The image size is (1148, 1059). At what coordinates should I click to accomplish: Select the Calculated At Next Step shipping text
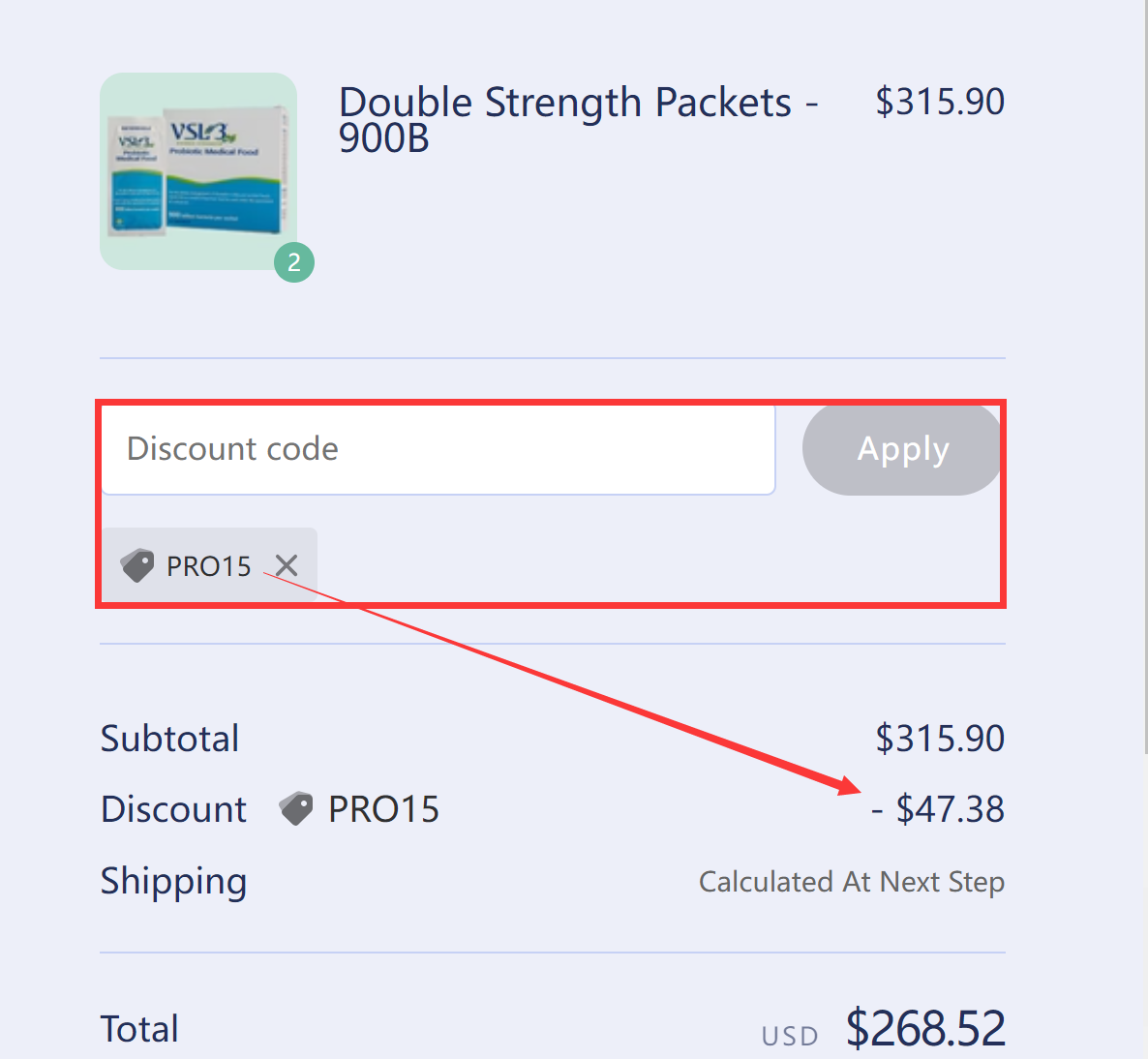[851, 882]
